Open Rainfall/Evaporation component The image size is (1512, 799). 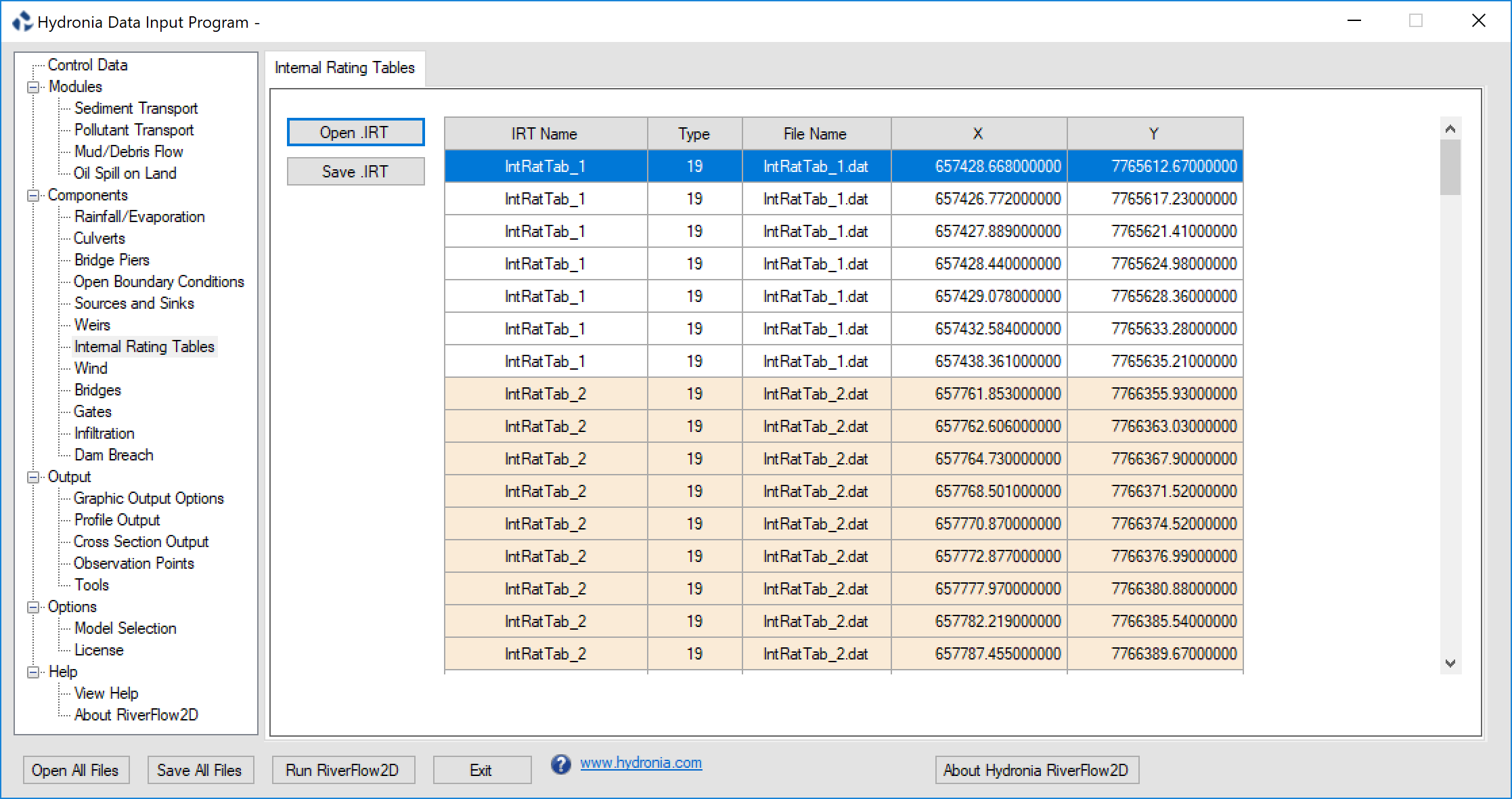[139, 217]
